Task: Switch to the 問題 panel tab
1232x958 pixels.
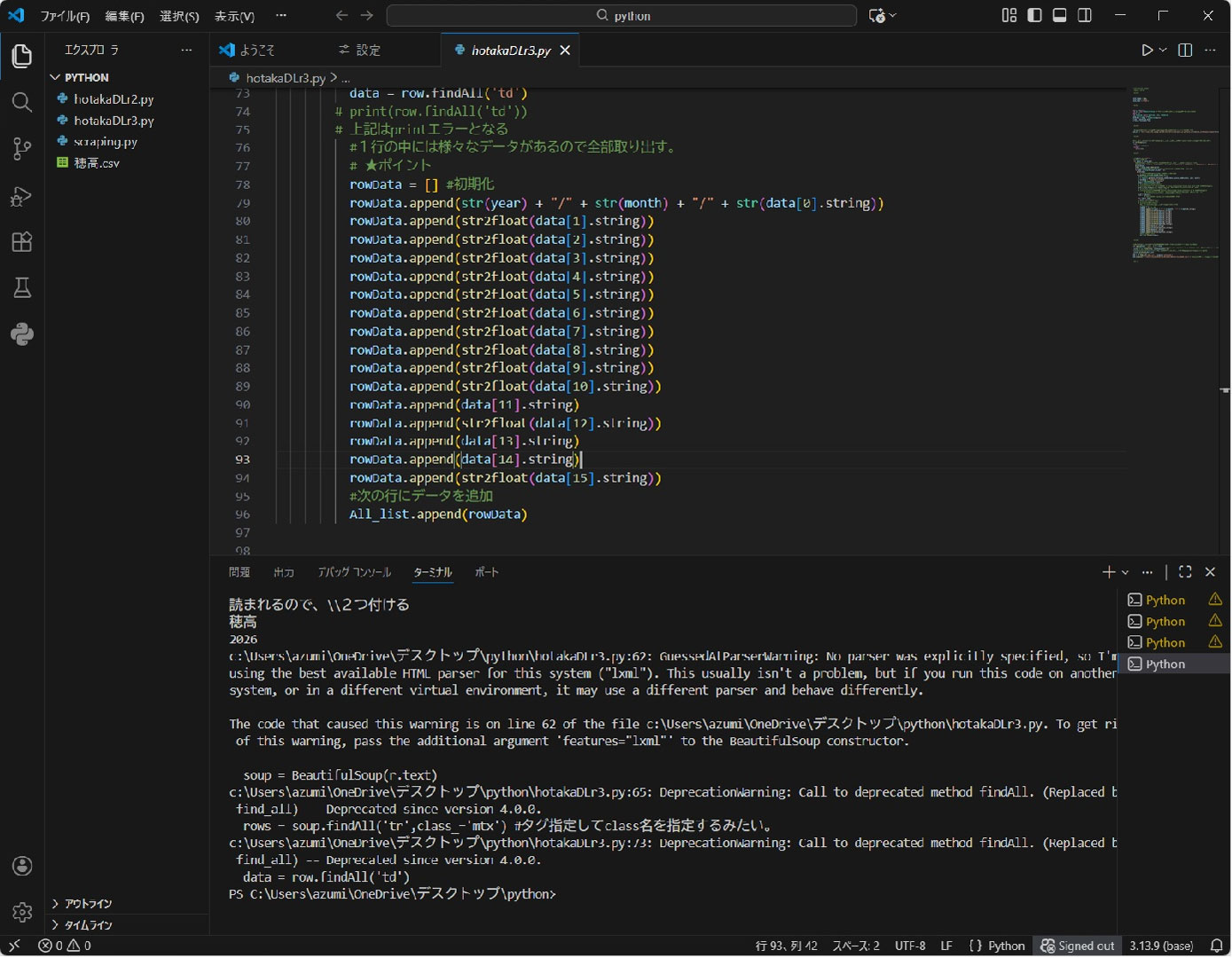Action: click(239, 573)
